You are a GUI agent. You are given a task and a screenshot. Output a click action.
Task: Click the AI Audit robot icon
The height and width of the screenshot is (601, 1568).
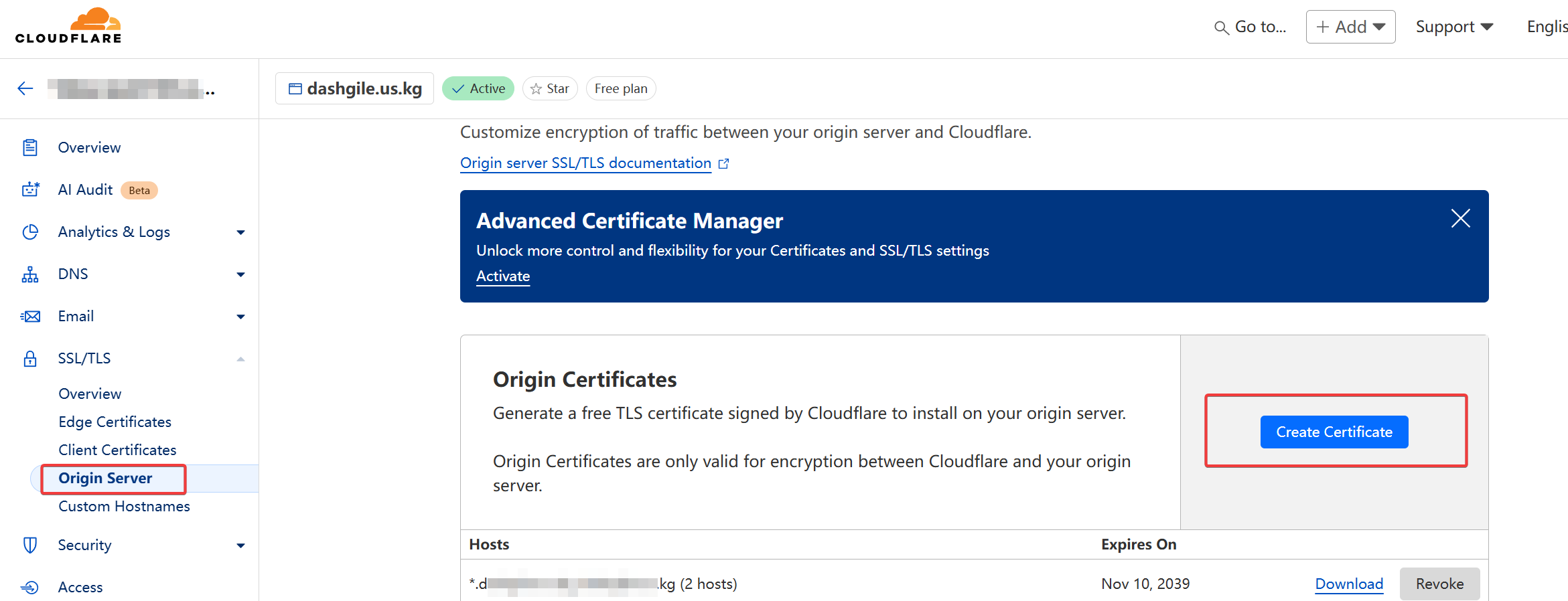click(x=30, y=190)
